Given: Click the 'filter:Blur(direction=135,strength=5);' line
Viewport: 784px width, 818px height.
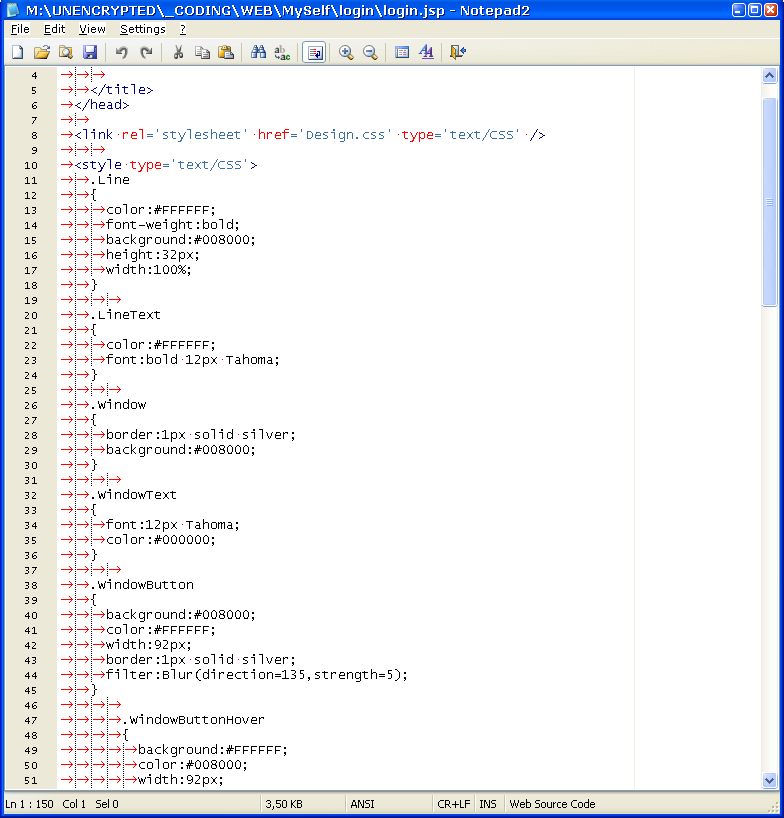Looking at the screenshot, I should tap(257, 675).
